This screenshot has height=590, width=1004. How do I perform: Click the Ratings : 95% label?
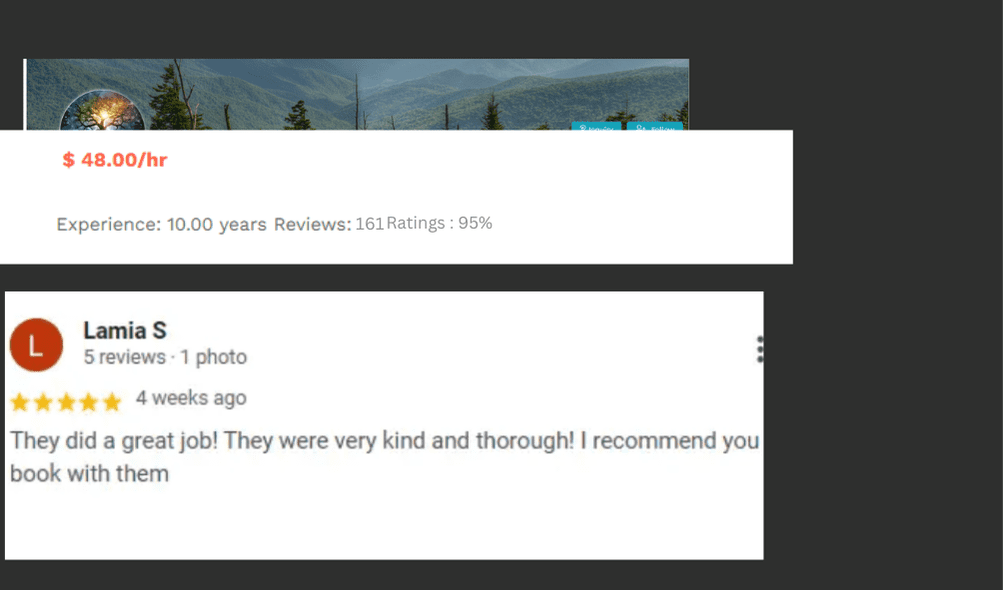439,223
